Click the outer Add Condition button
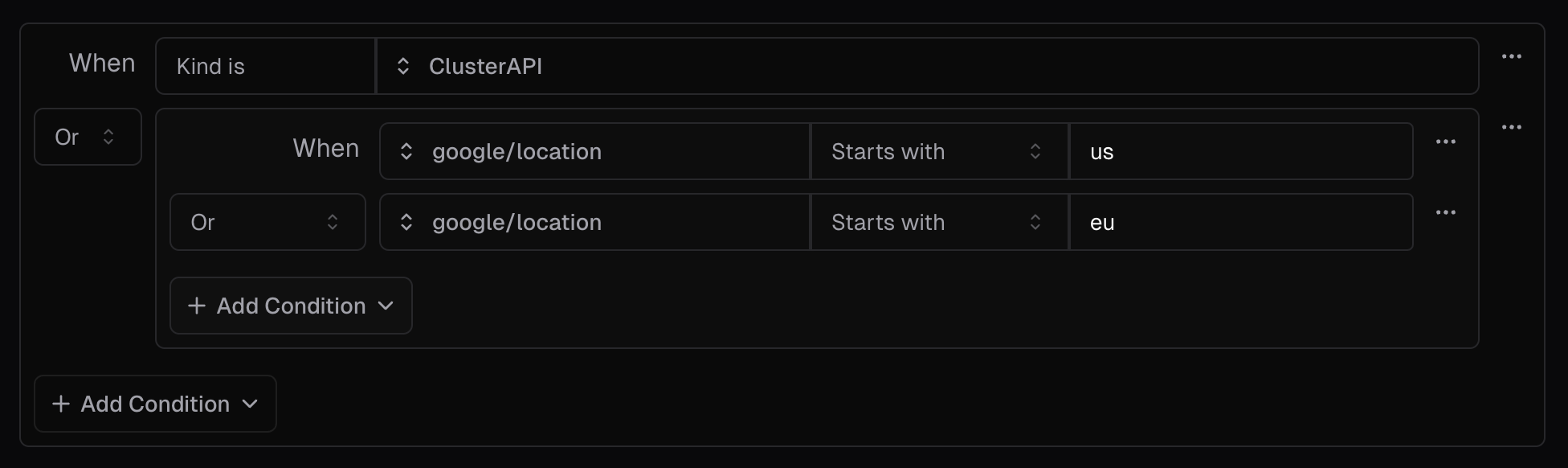The width and height of the screenshot is (1568, 468). [x=154, y=404]
